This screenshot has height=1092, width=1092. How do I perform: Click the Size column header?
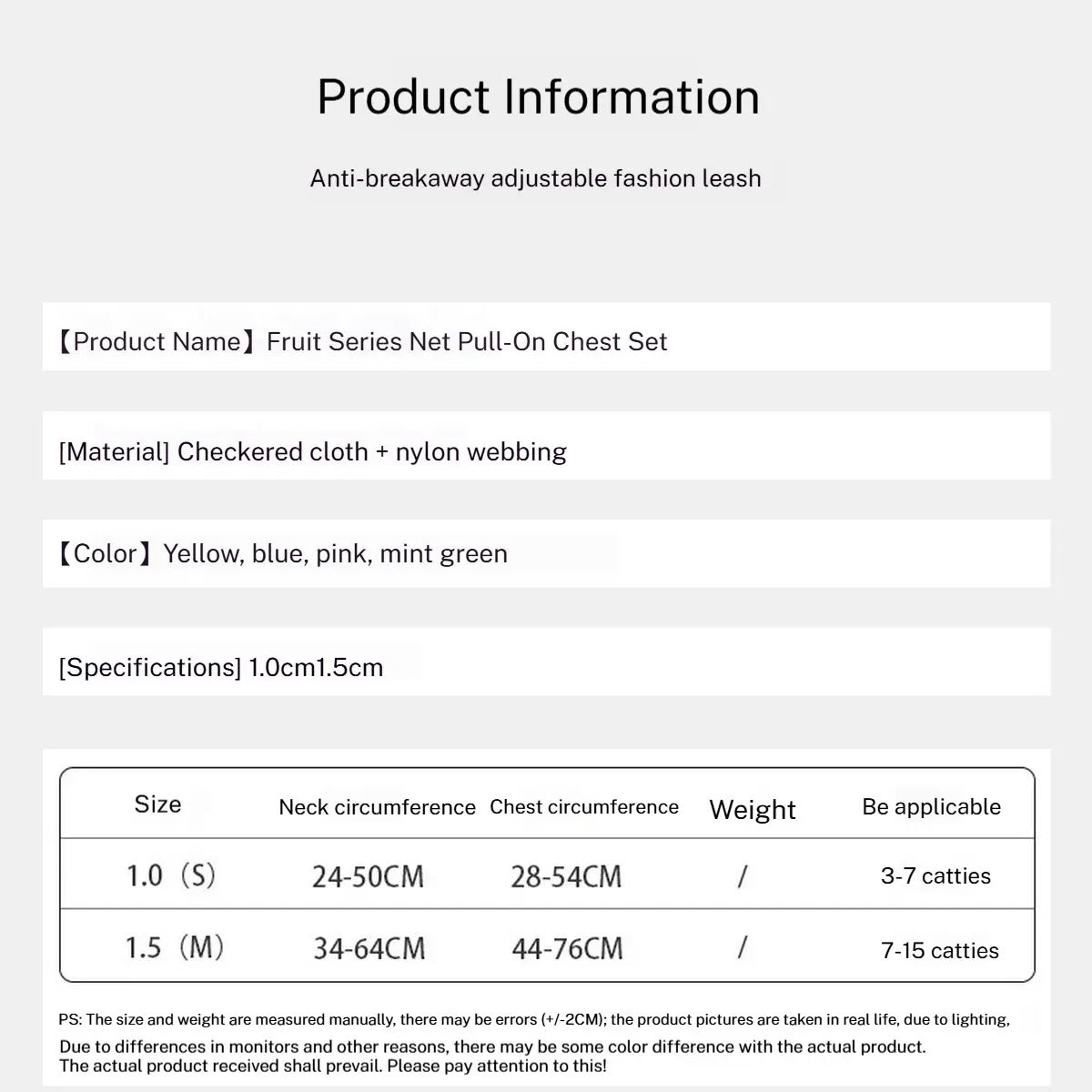157,804
